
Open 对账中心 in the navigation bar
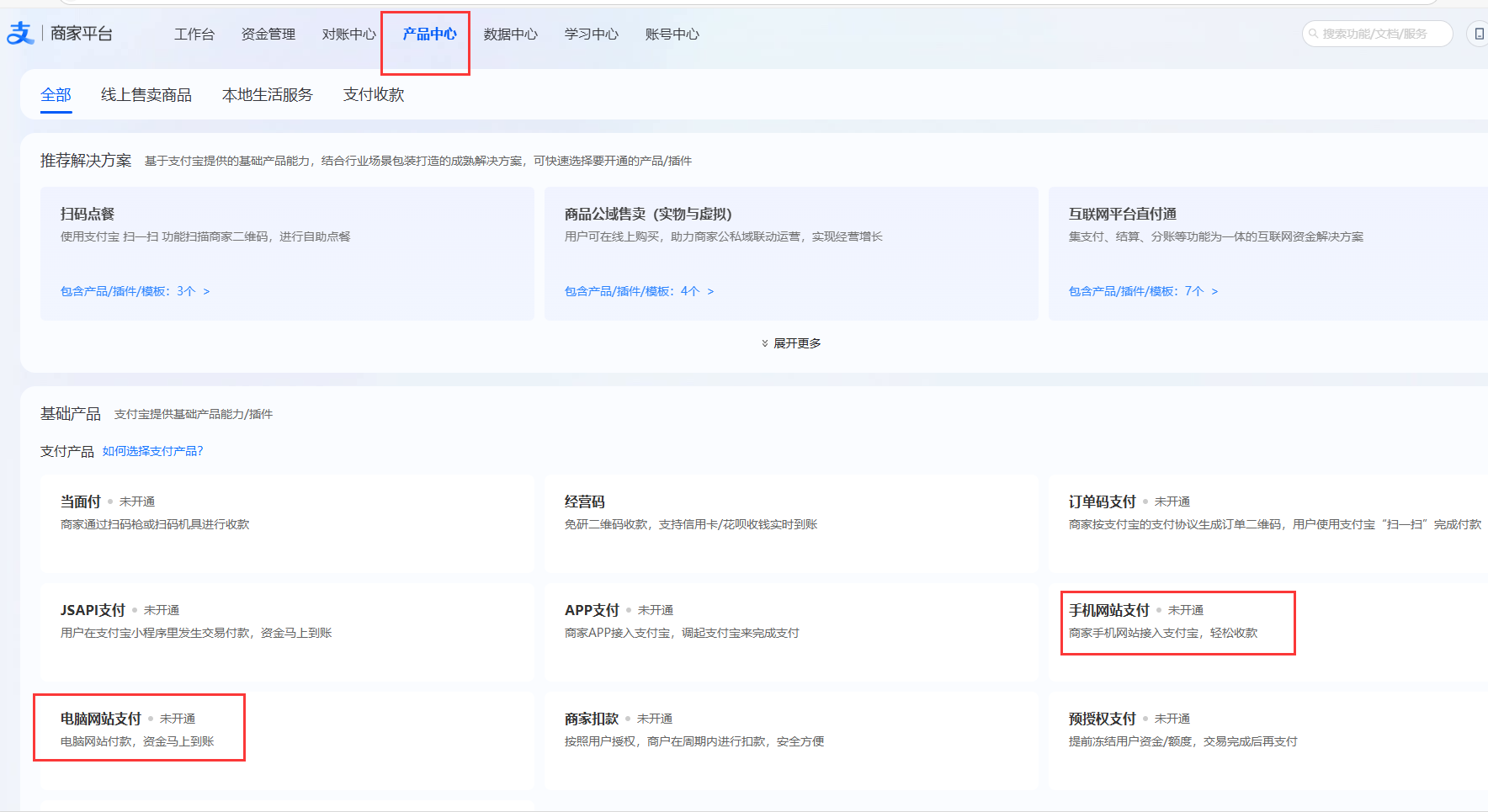[349, 34]
